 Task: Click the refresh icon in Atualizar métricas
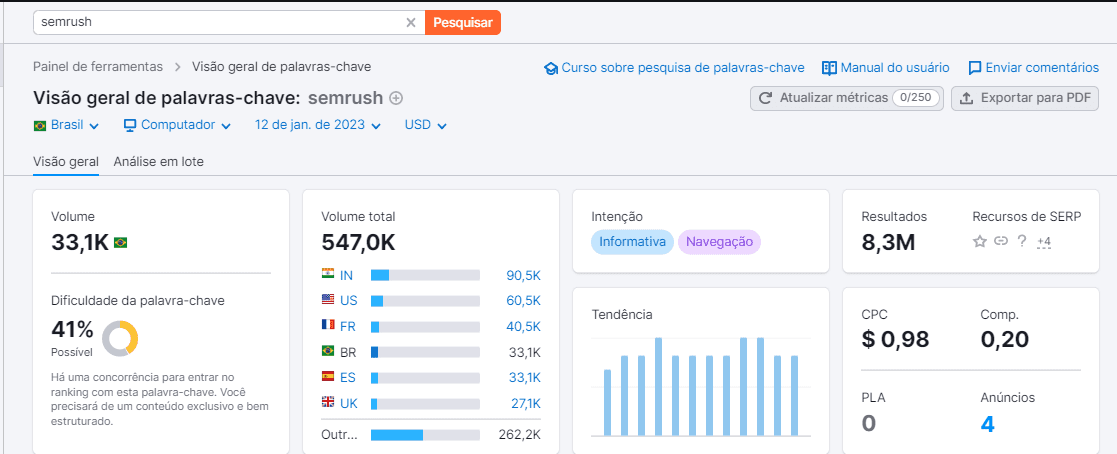point(766,98)
